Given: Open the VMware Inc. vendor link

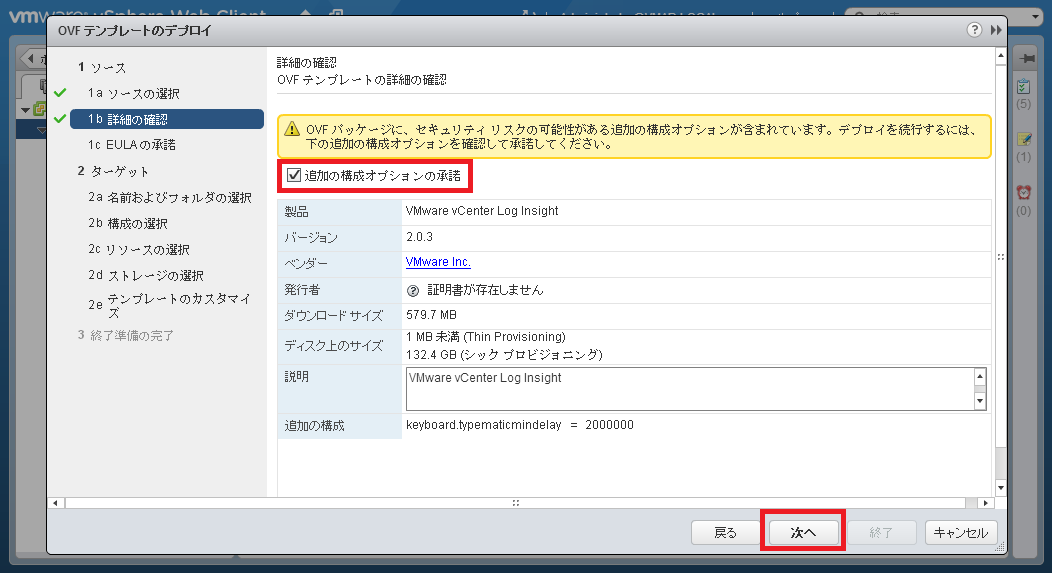Looking at the screenshot, I should pos(438,262).
